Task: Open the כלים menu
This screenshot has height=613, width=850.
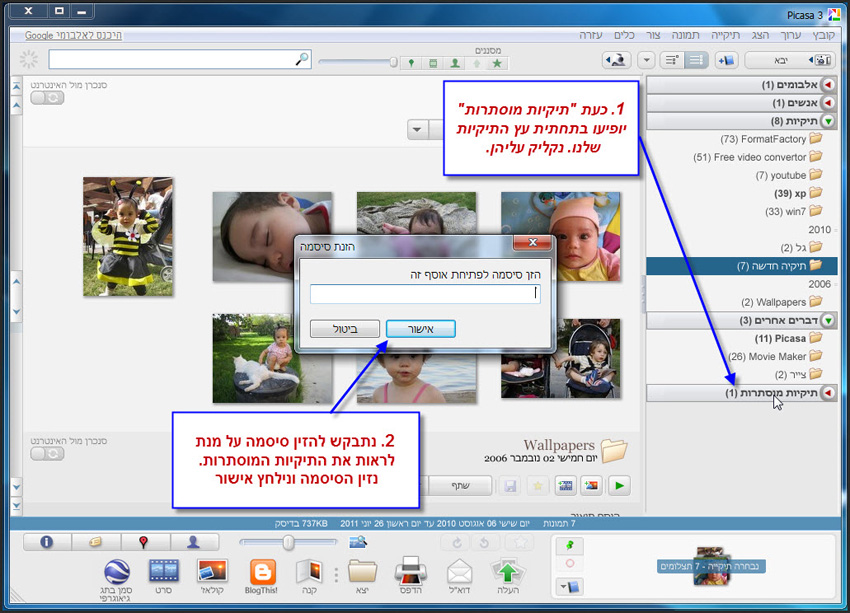Action: point(624,35)
